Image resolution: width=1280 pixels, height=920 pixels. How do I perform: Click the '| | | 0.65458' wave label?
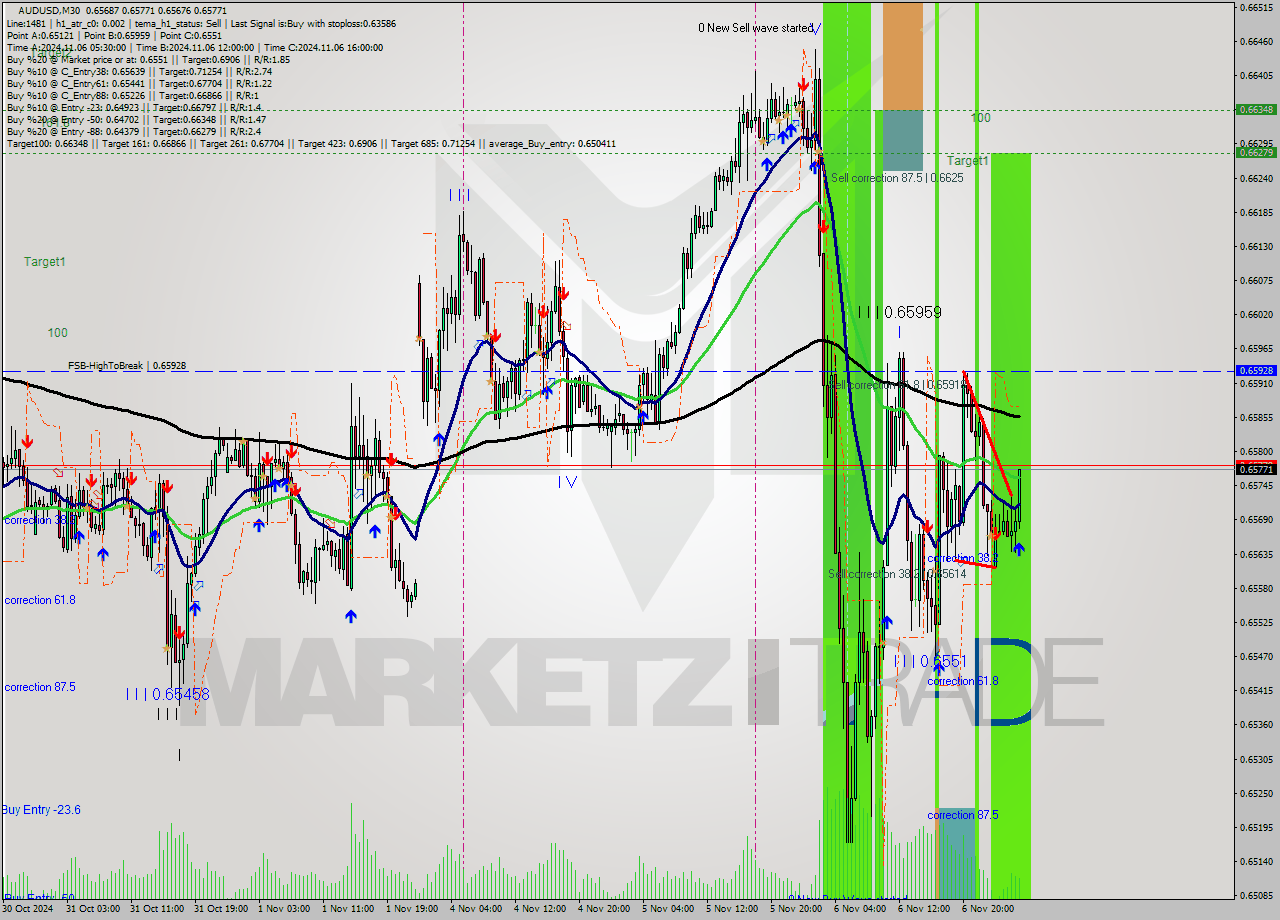[x=168, y=694]
